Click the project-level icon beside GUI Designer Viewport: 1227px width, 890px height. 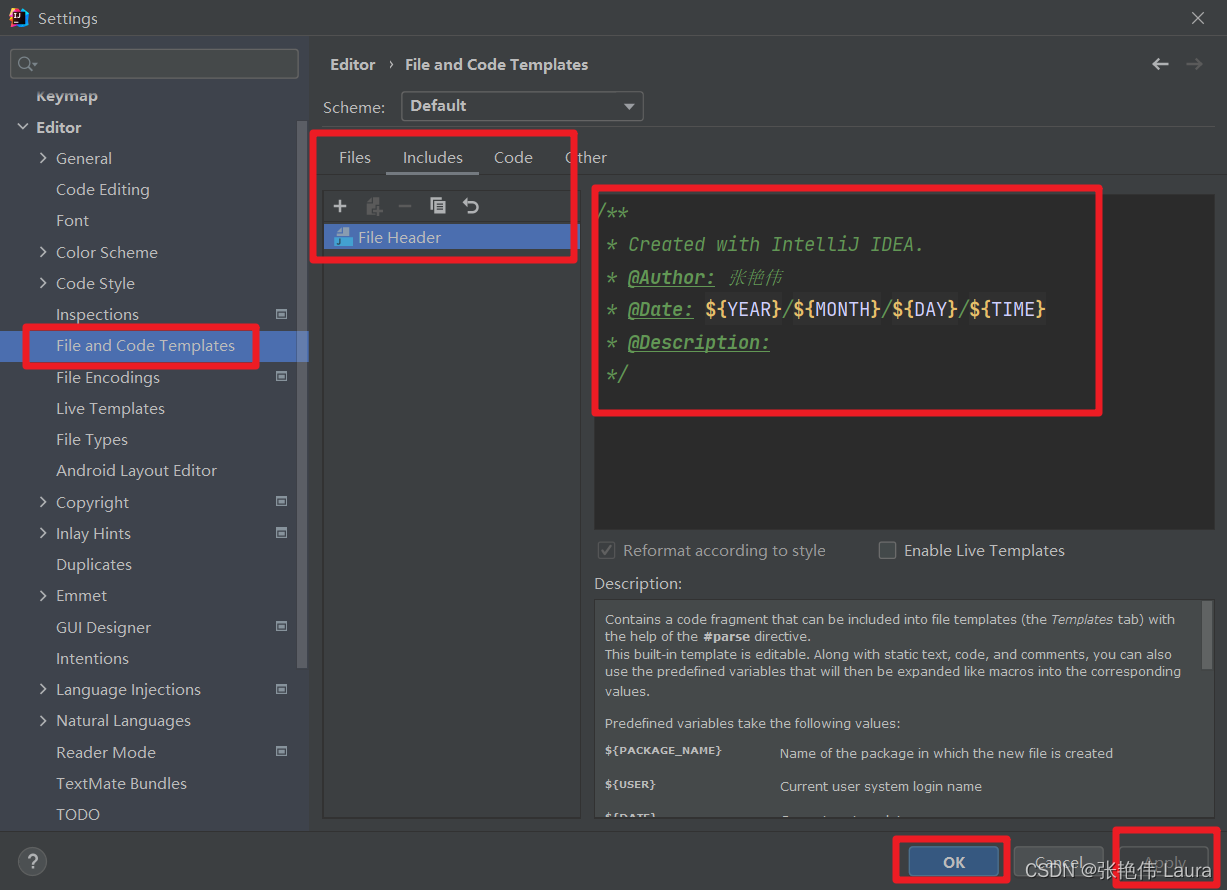click(x=281, y=627)
